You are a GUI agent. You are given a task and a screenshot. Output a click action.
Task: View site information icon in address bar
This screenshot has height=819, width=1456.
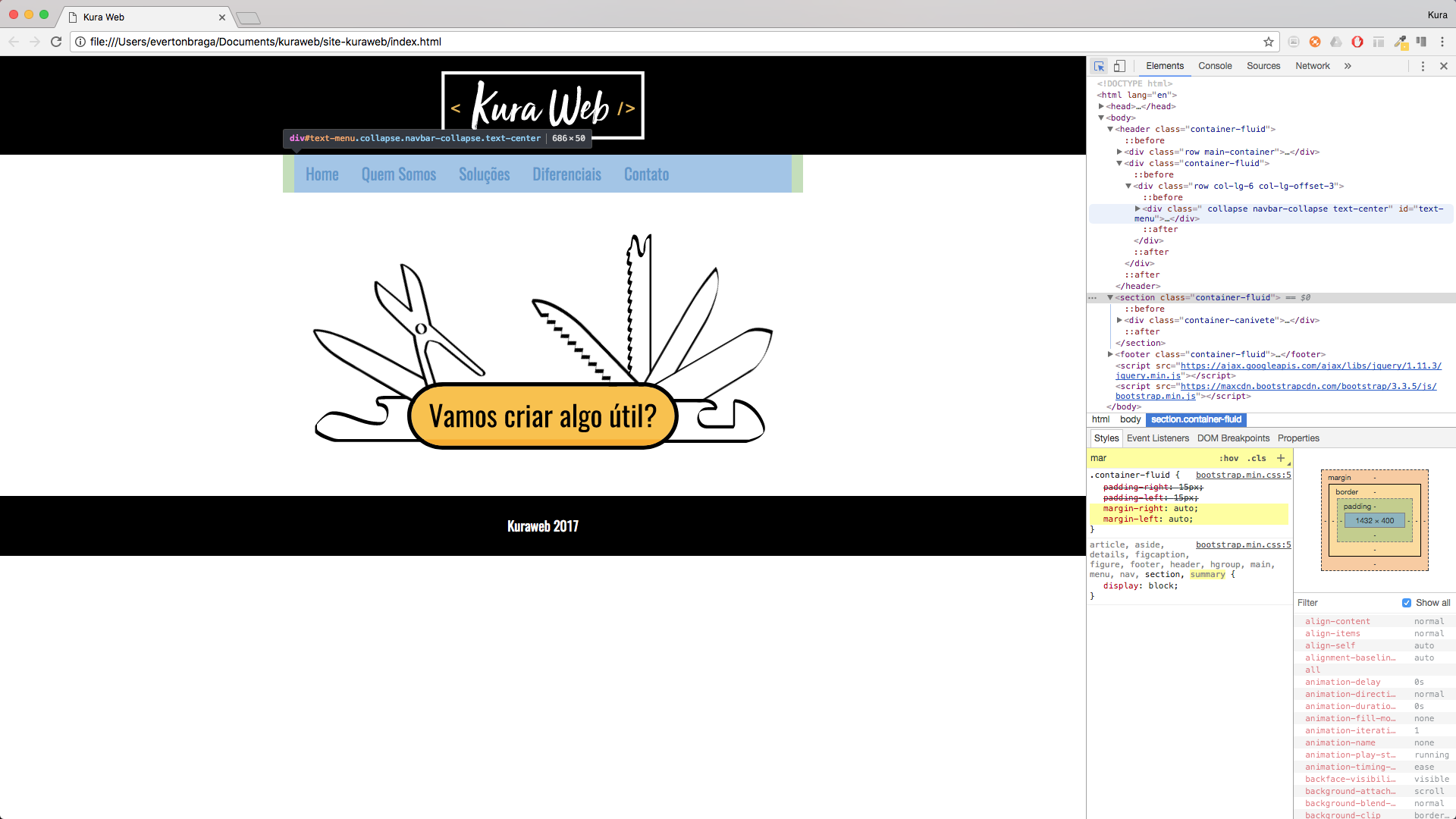[80, 42]
